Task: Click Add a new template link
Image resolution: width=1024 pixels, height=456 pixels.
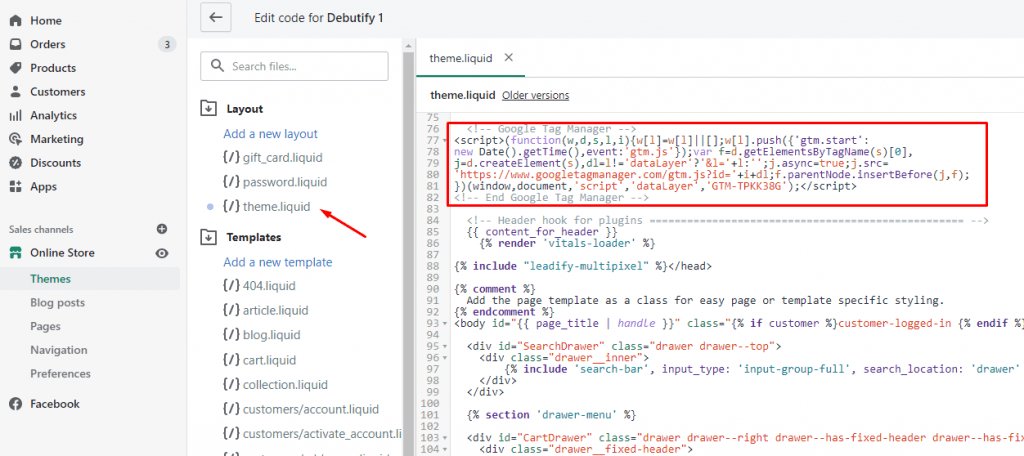Action: (278, 262)
